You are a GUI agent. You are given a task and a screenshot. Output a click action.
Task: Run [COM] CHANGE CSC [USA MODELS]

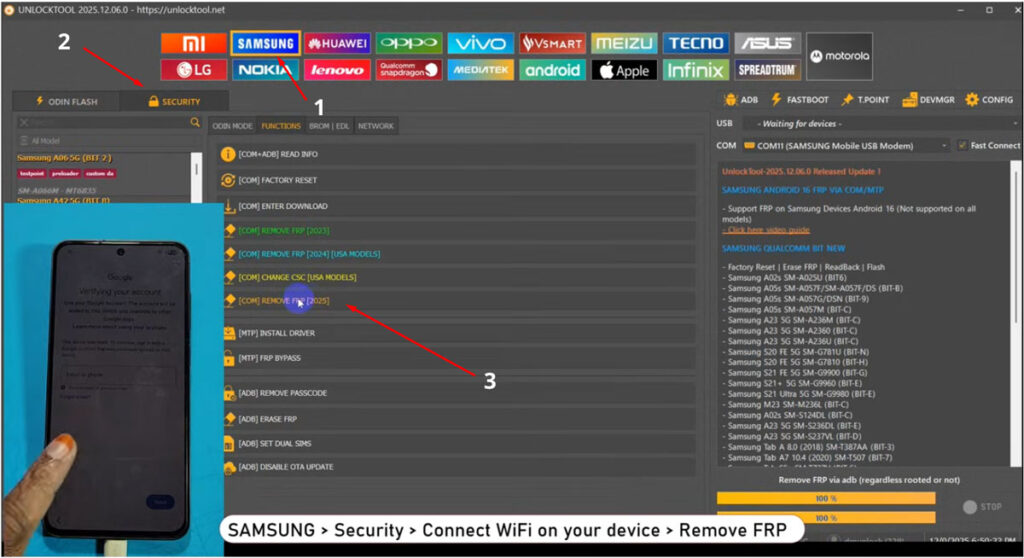pos(456,278)
